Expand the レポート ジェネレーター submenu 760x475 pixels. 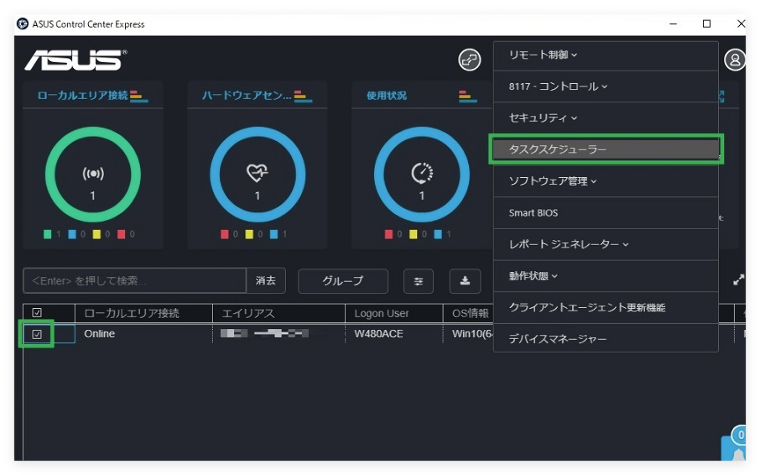[606, 244]
